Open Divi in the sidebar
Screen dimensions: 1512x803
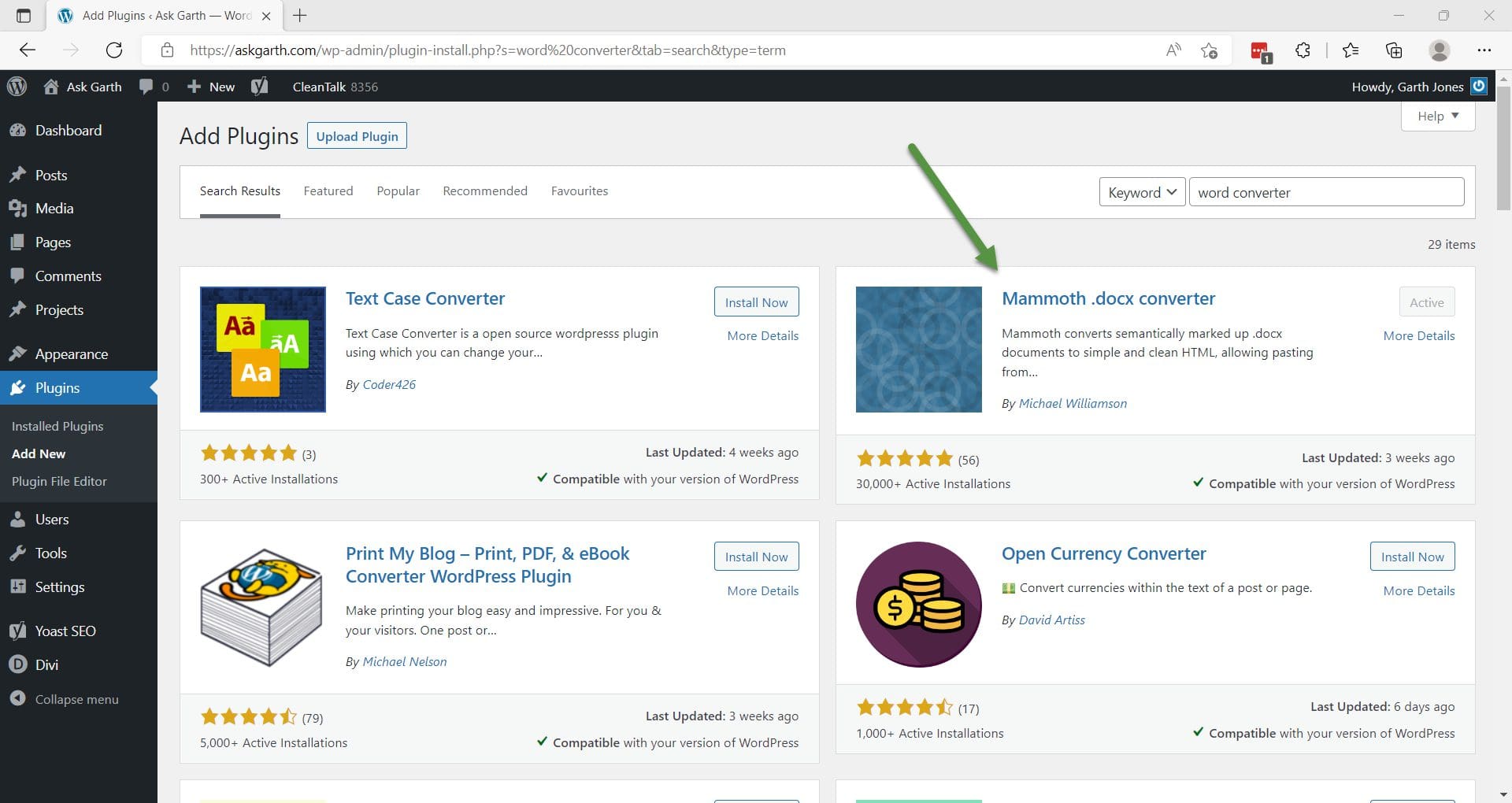pyautogui.click(x=79, y=665)
